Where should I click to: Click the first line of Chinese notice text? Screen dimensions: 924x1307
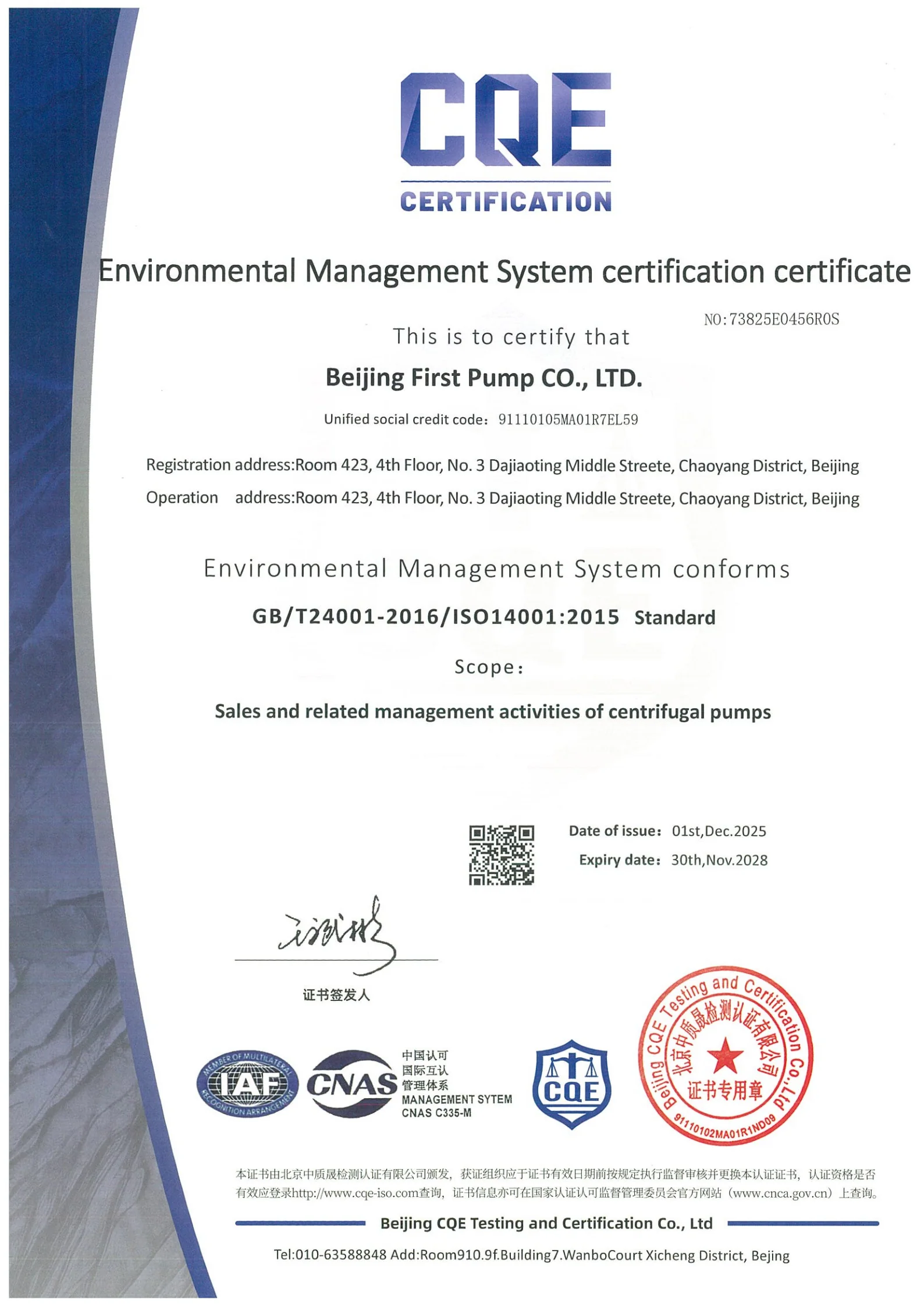[556, 1174]
